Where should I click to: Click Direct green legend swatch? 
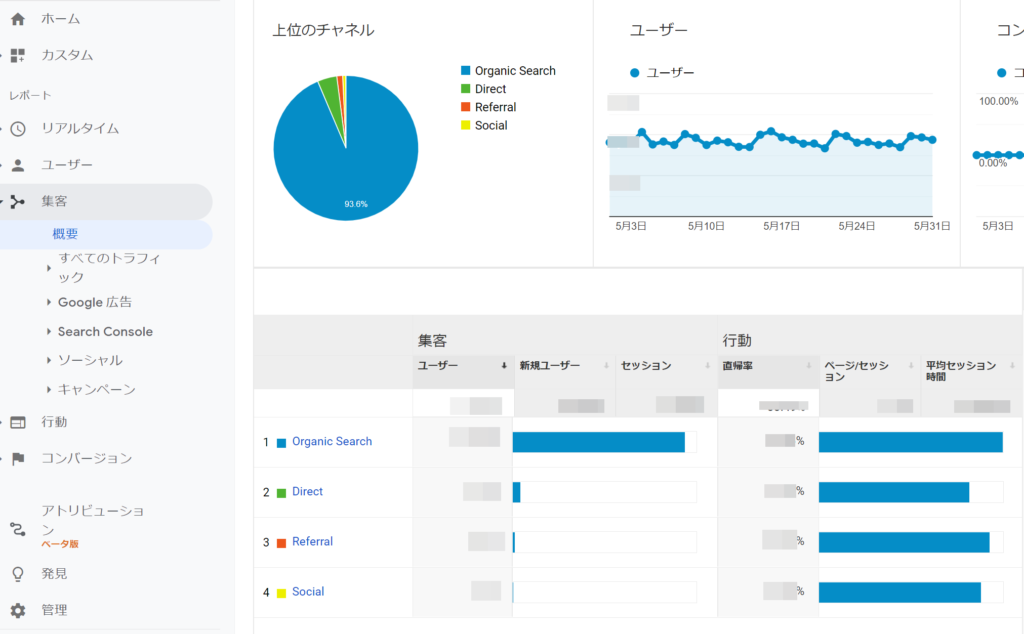pyautogui.click(x=466, y=89)
